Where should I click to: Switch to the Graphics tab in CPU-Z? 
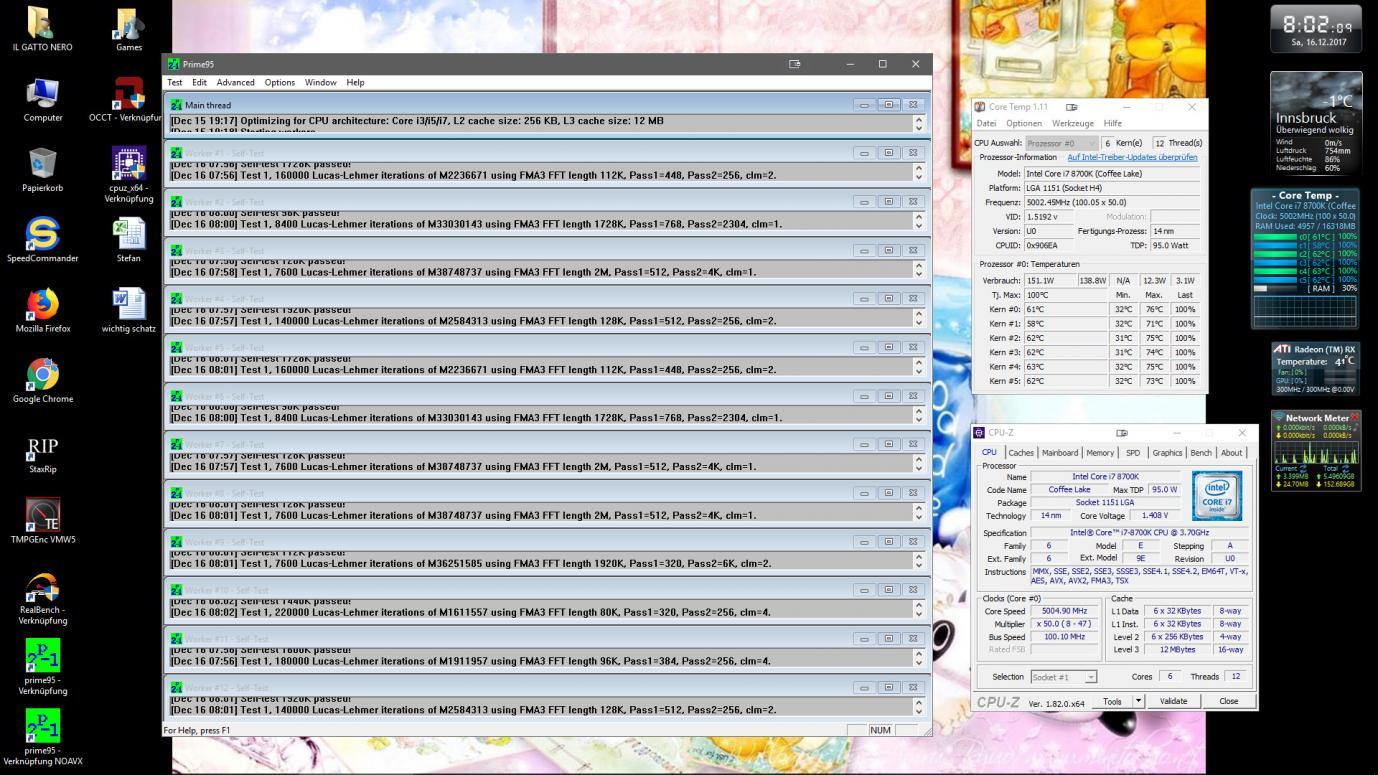point(1167,453)
